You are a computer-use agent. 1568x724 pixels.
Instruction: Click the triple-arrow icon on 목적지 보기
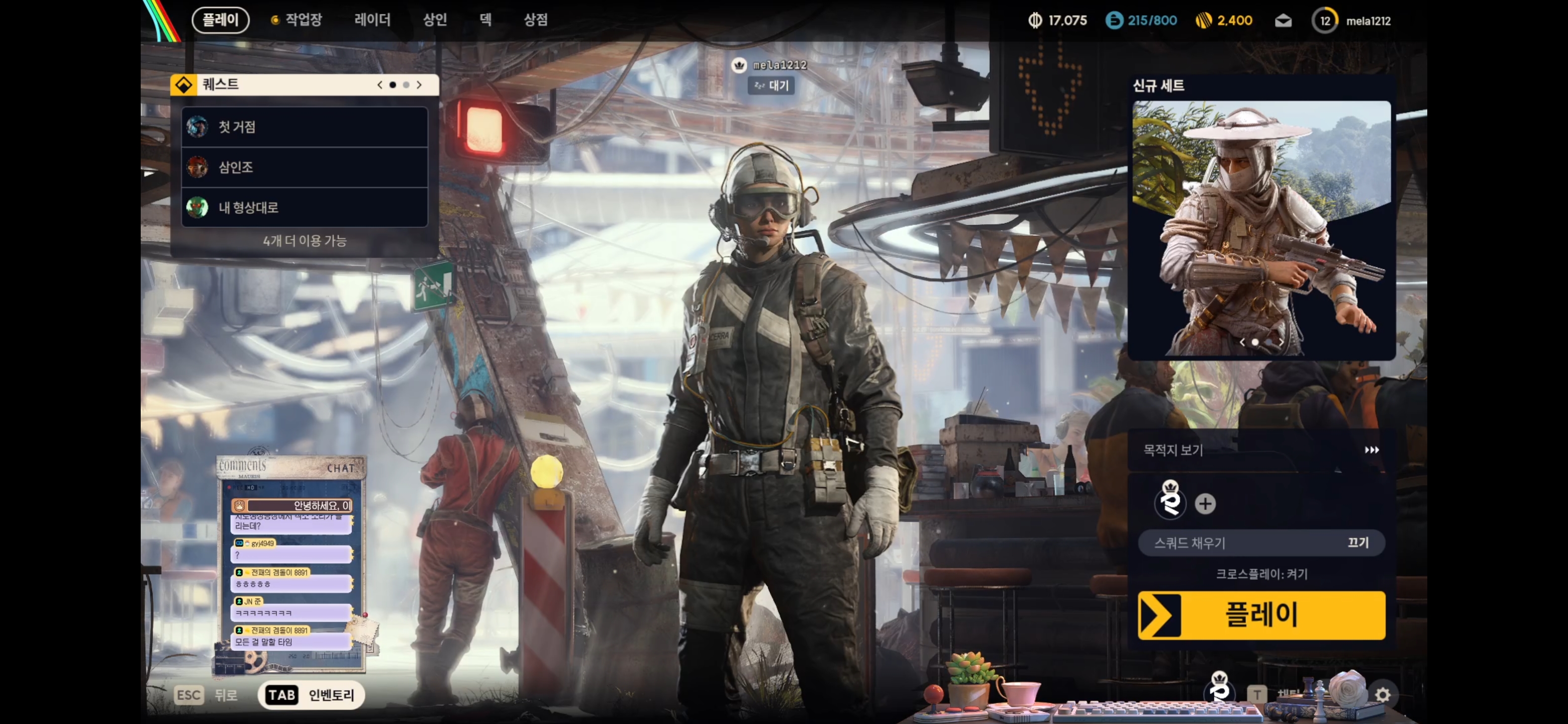tap(1371, 450)
